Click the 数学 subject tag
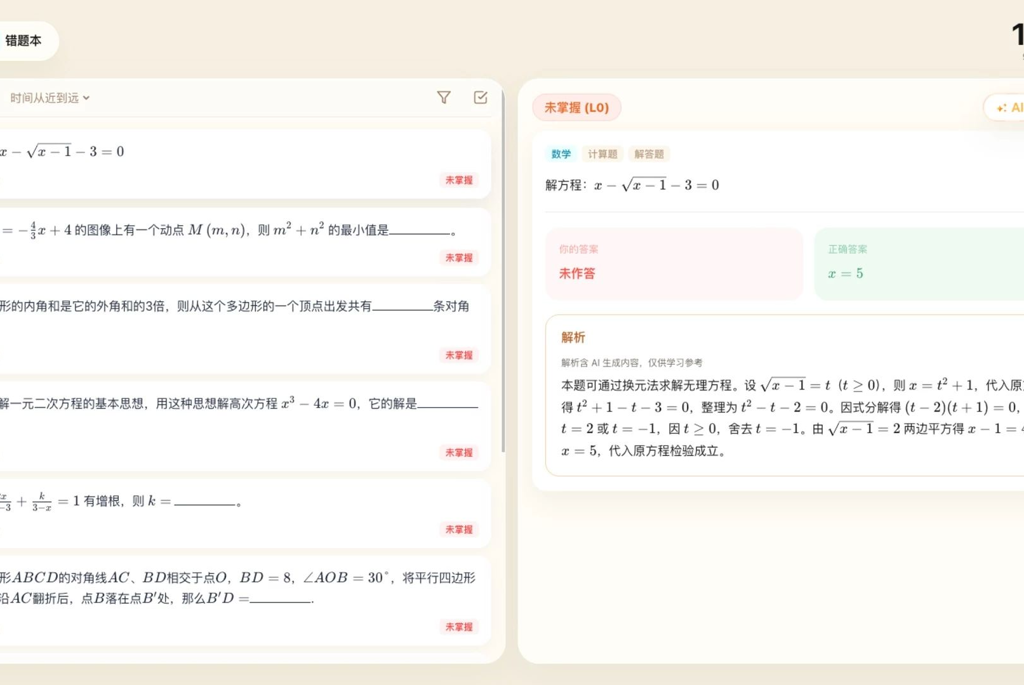1024x685 pixels. tap(561, 154)
